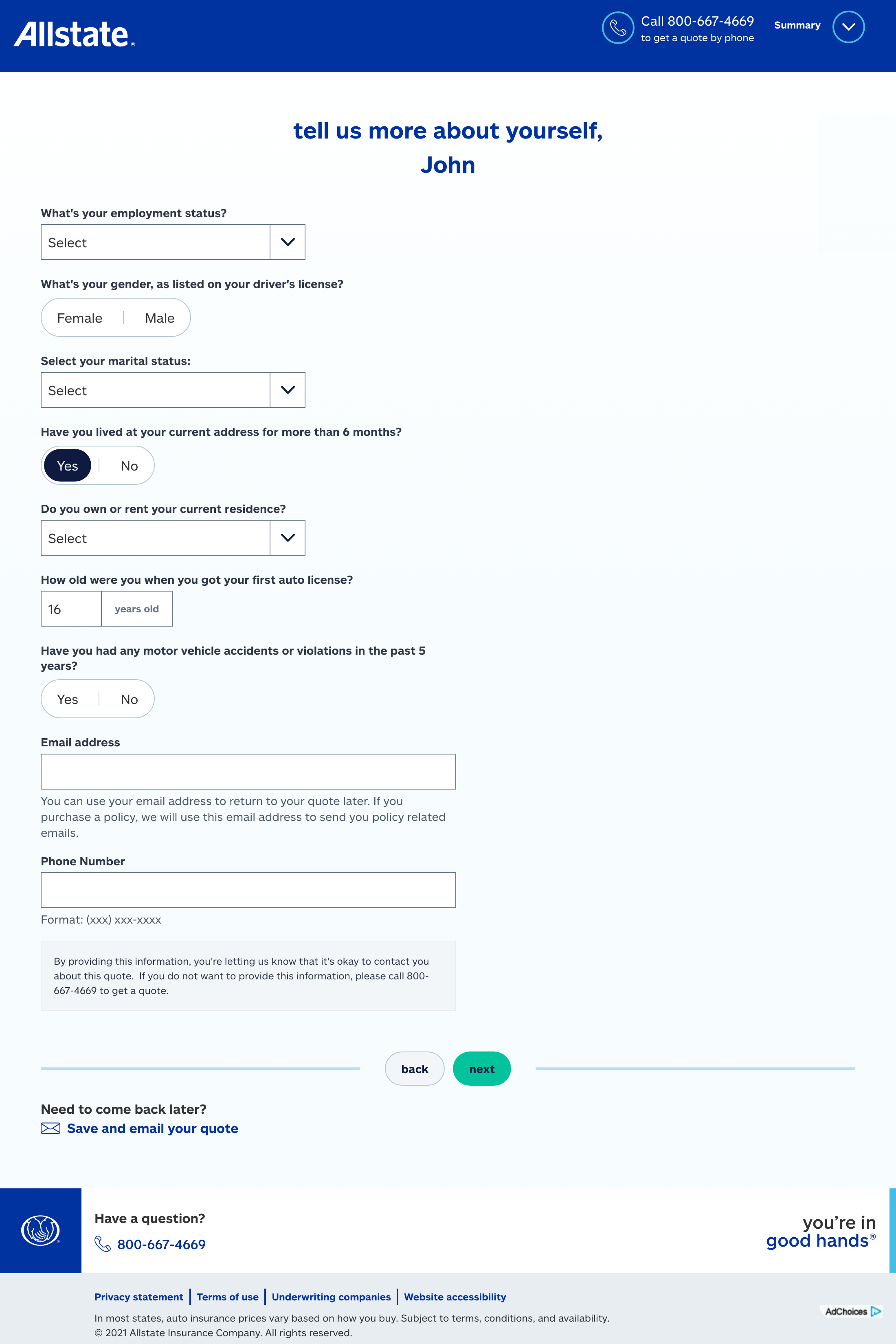Image resolution: width=896 pixels, height=1344 pixels.
Task: Click the first license age field
Action: (x=71, y=609)
